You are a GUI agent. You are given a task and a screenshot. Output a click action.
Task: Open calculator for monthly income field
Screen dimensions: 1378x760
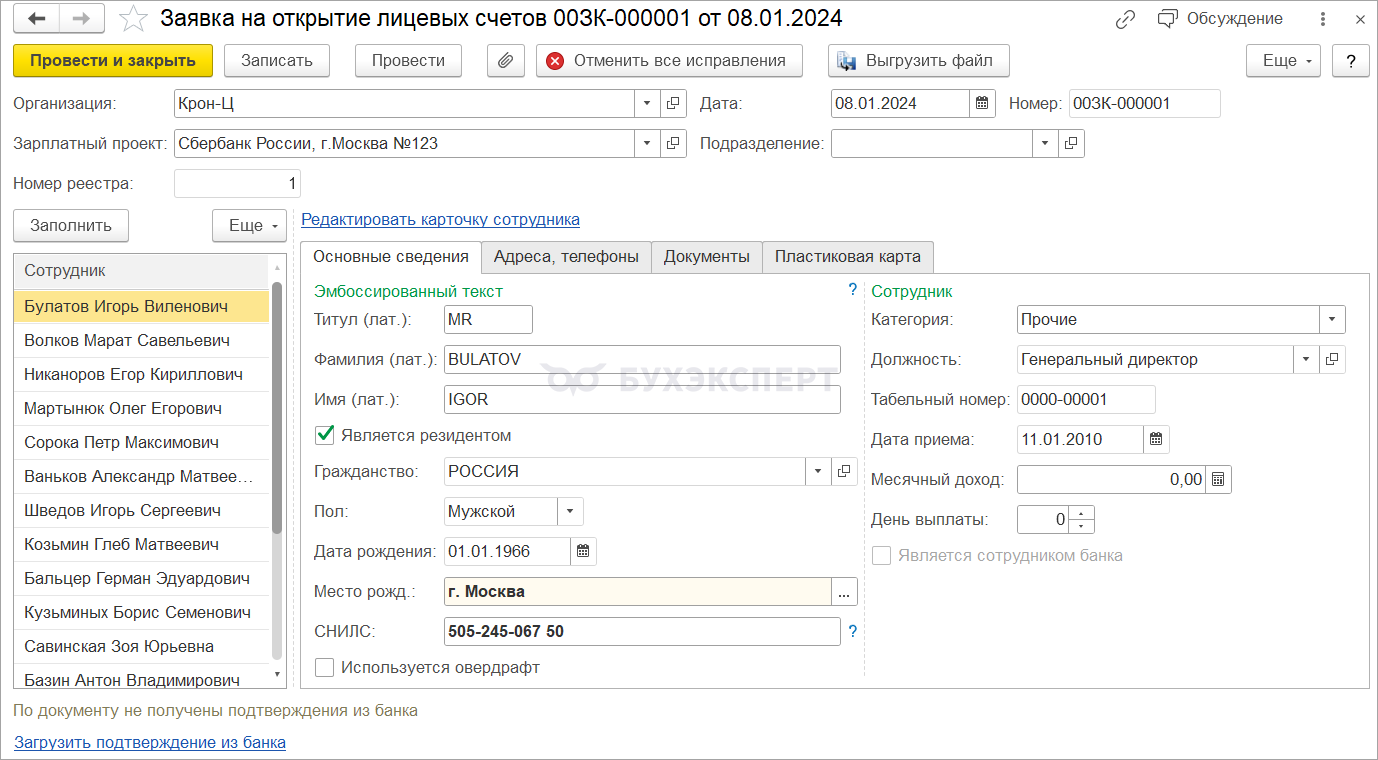[1218, 479]
